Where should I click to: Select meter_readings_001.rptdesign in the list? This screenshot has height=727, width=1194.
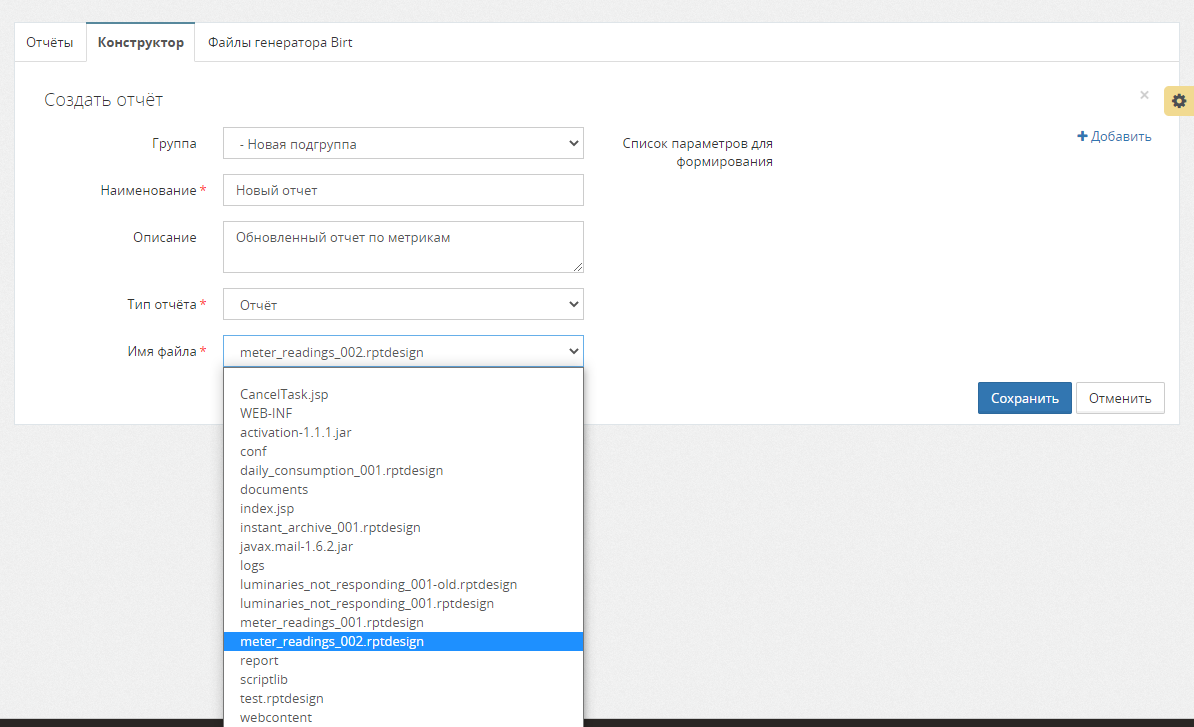pos(331,622)
